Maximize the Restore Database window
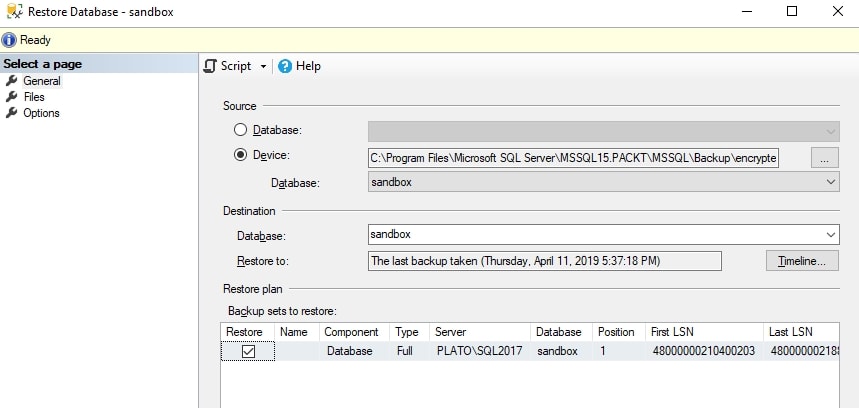The image size is (859, 408). tap(792, 12)
